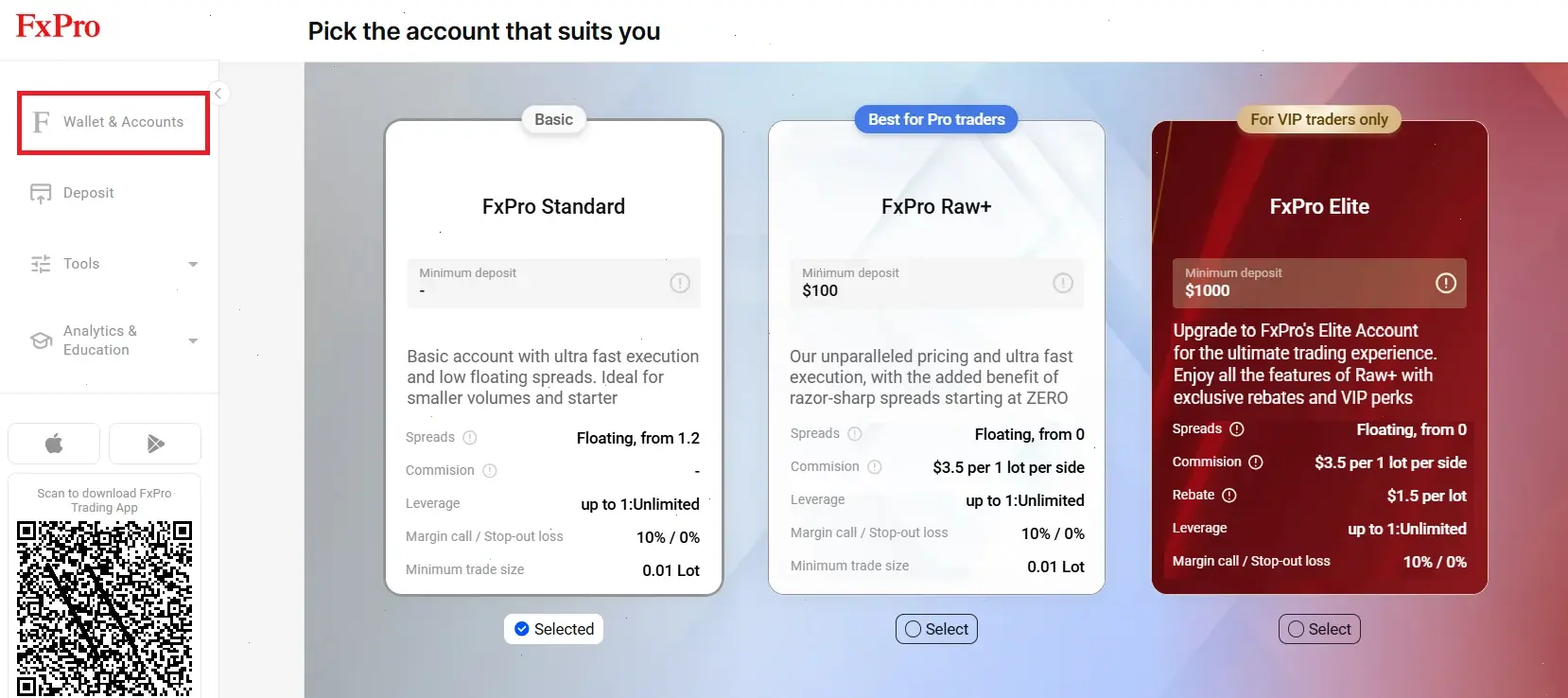This screenshot has height=698, width=1568.
Task: Expand the Tools menu chevron
Action: (193, 264)
